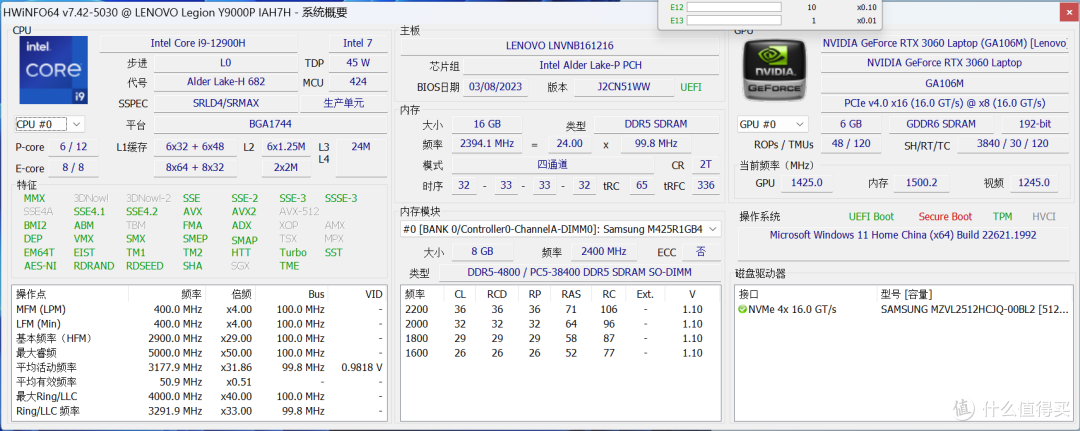Viewport: 1080px width, 431px height.
Task: Open the GPU #0 selector dropdown
Action: pyautogui.click(x=772, y=125)
